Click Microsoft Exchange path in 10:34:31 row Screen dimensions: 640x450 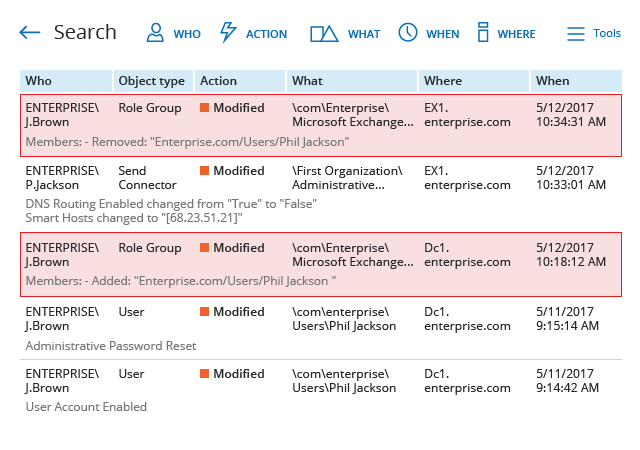tap(353, 115)
